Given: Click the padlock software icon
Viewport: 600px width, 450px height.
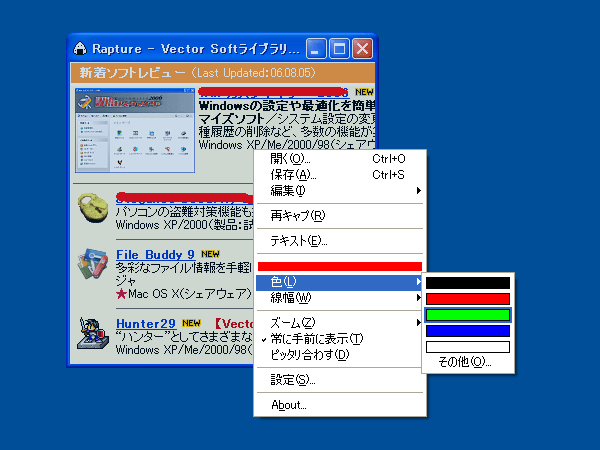Looking at the screenshot, I should (x=92, y=208).
